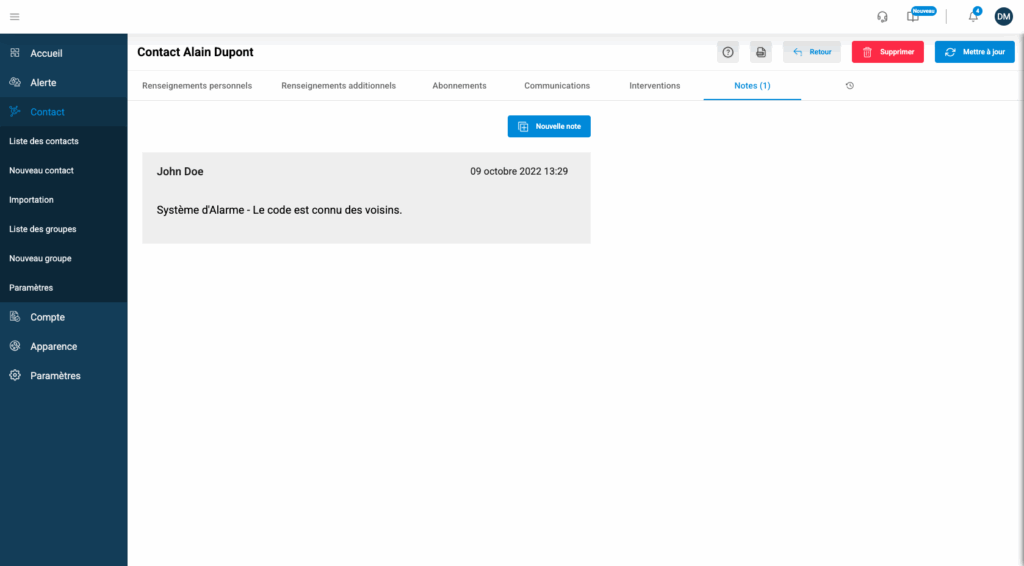The height and width of the screenshot is (566, 1024).
Task: Click the print icon button
Action: click(761, 52)
